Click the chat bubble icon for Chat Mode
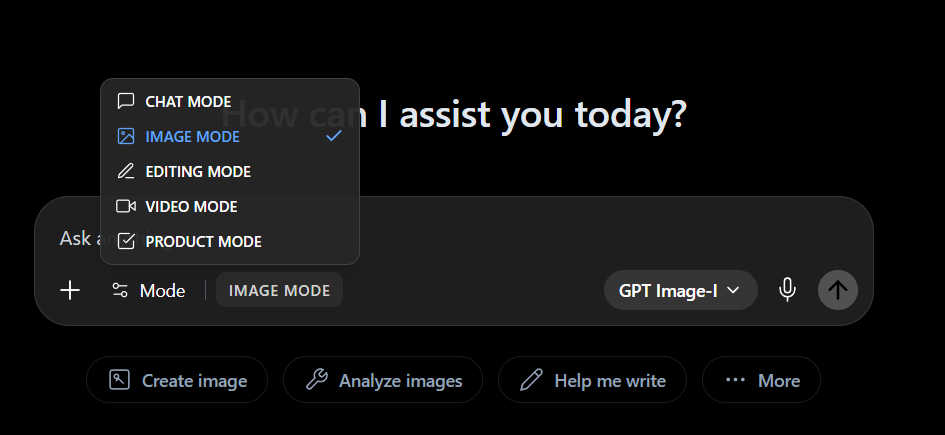The image size is (945, 435). tap(125, 101)
